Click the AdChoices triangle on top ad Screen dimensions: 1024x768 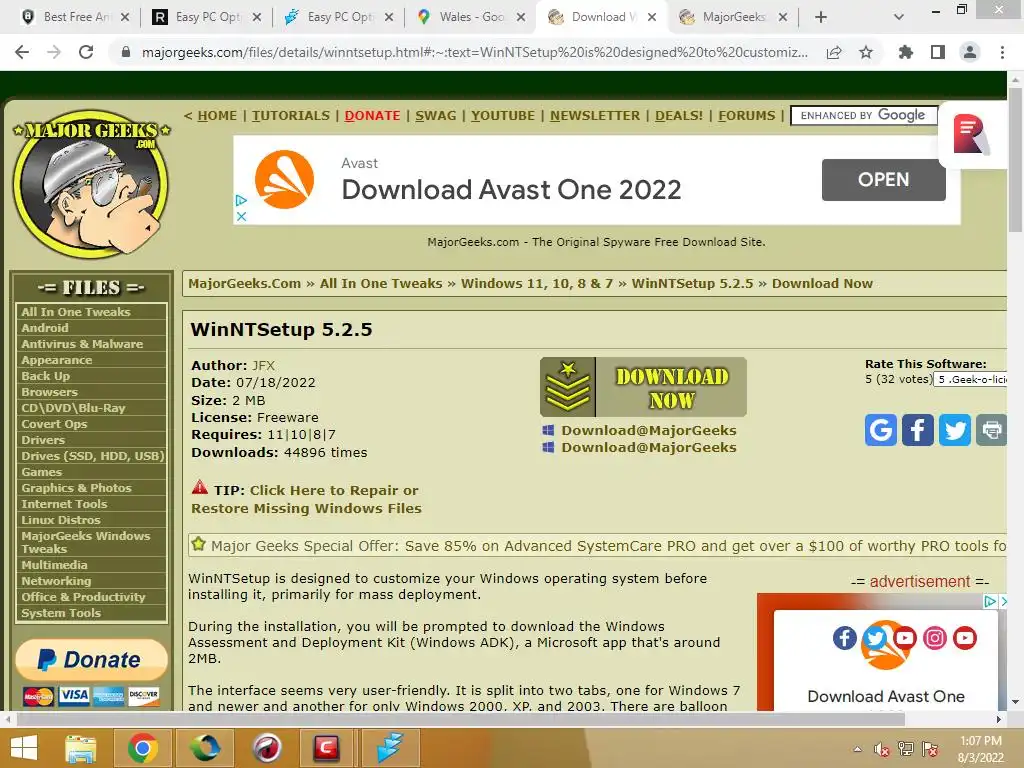tap(241, 200)
